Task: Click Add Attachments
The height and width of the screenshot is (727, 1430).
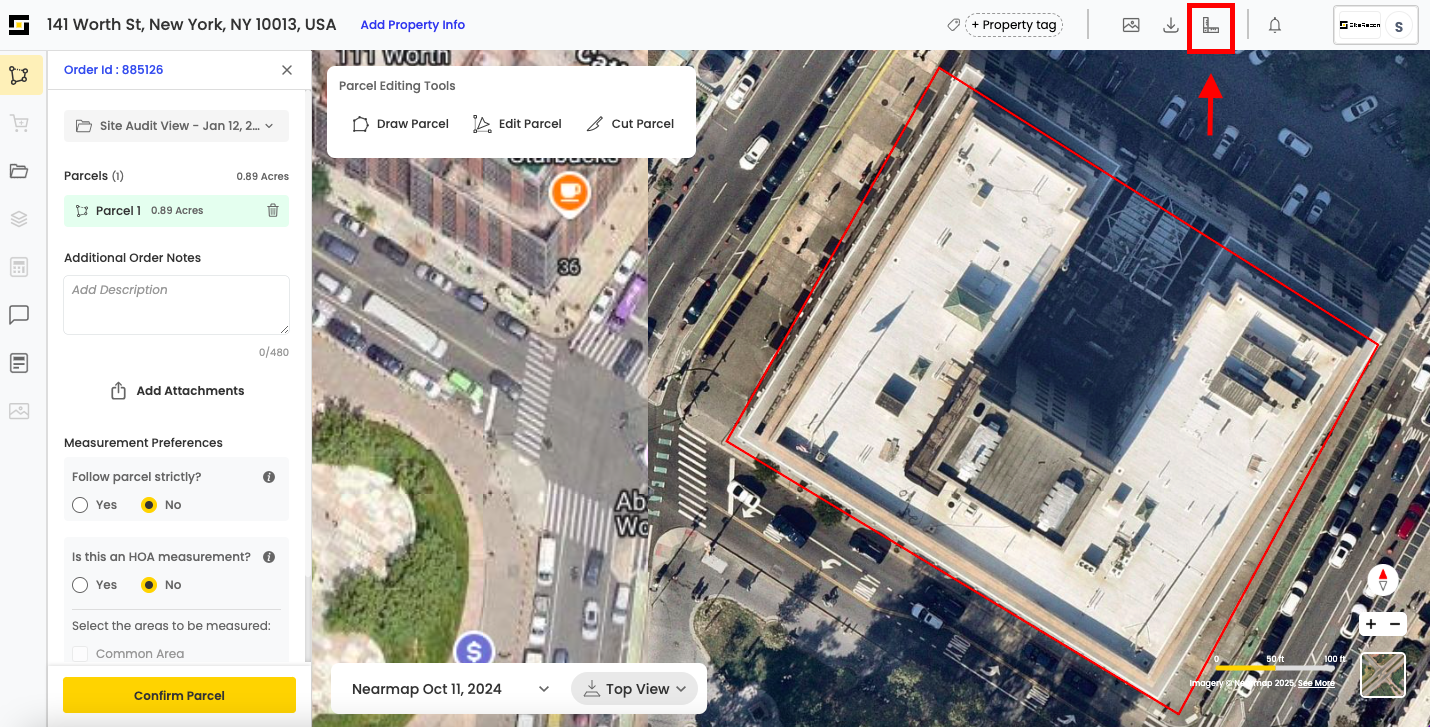Action: (x=177, y=391)
